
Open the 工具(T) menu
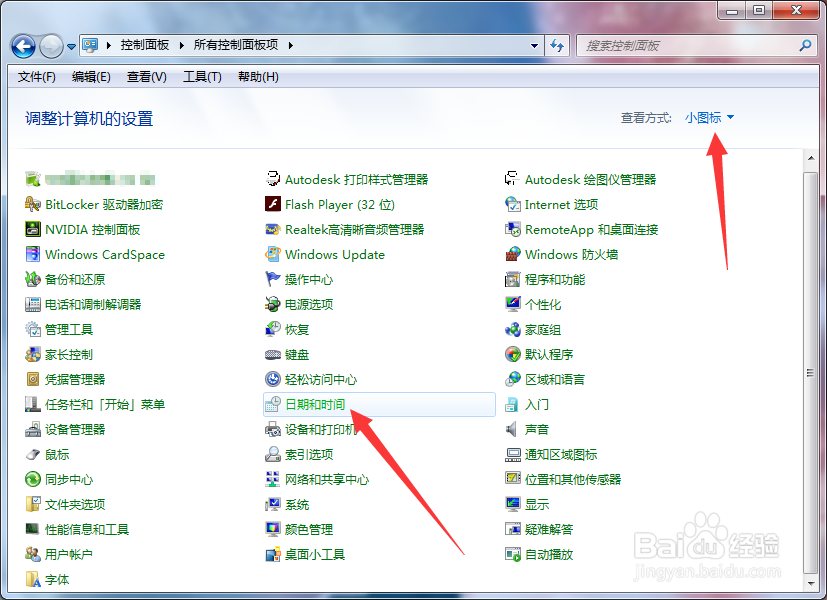202,77
